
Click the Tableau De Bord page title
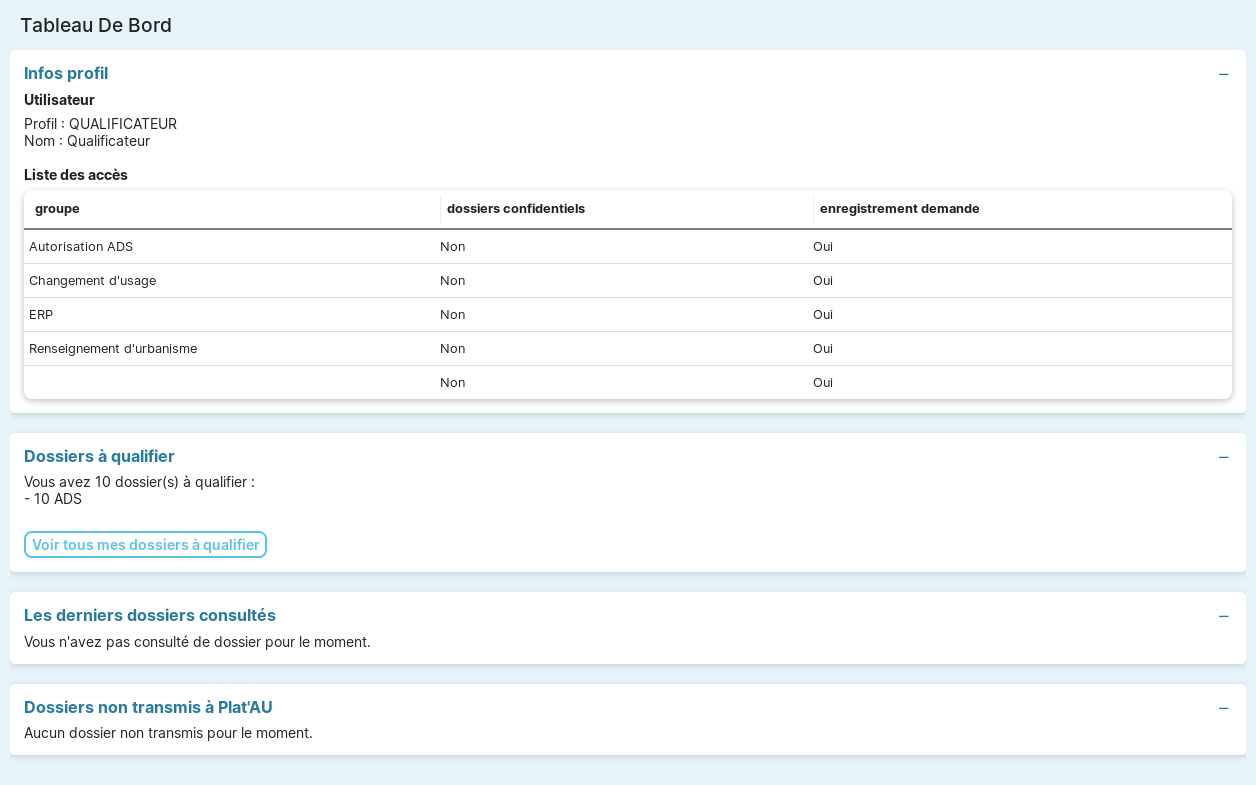(x=96, y=25)
